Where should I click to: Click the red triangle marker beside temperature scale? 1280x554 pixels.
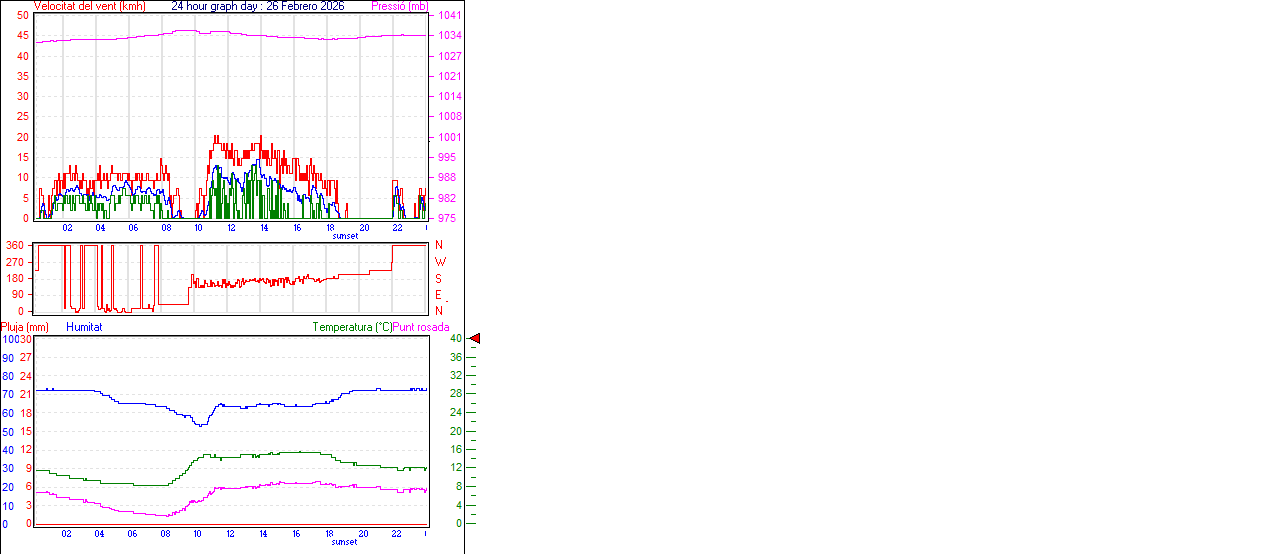click(475, 339)
